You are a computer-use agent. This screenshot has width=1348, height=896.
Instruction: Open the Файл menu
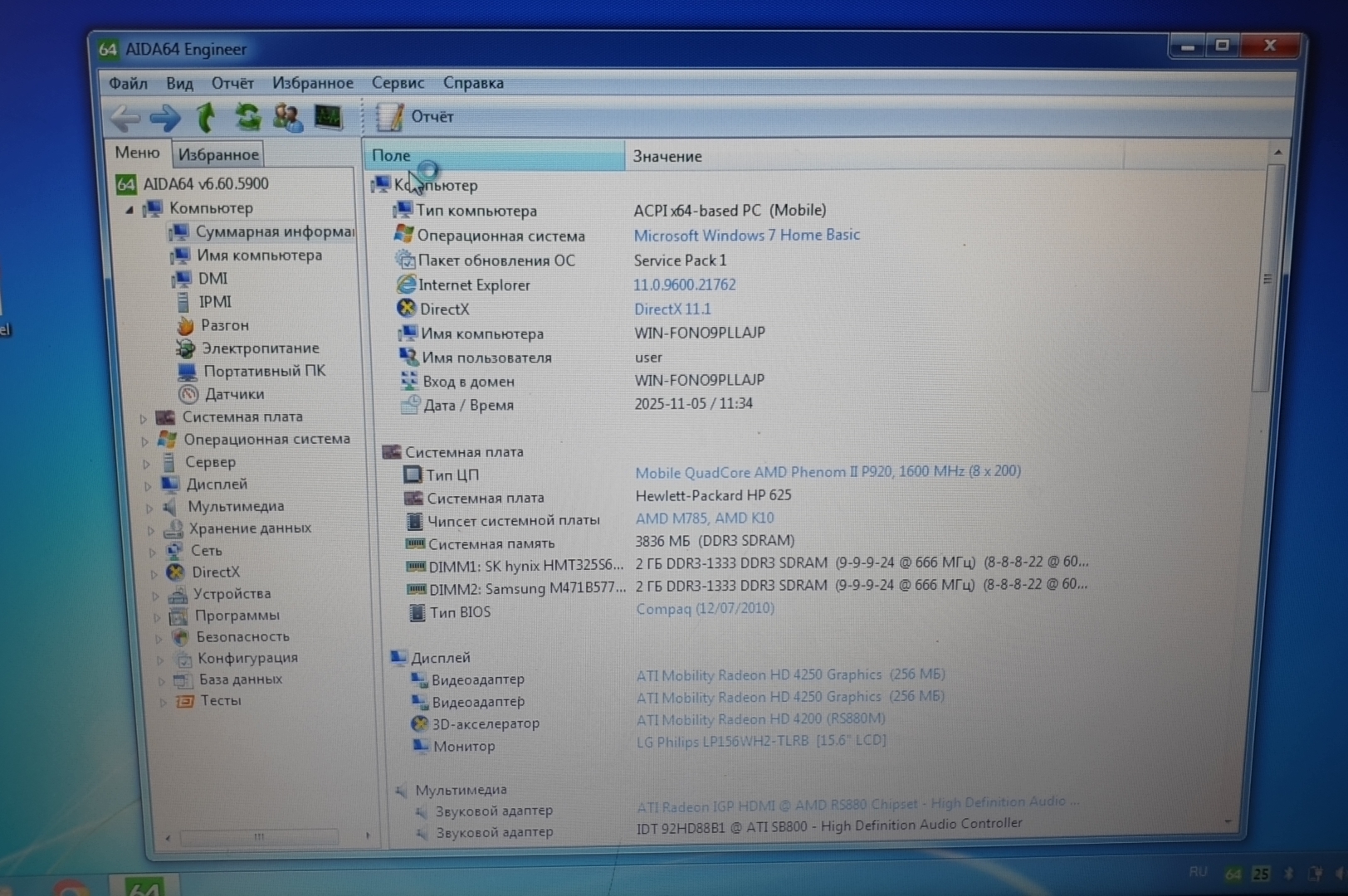128,84
